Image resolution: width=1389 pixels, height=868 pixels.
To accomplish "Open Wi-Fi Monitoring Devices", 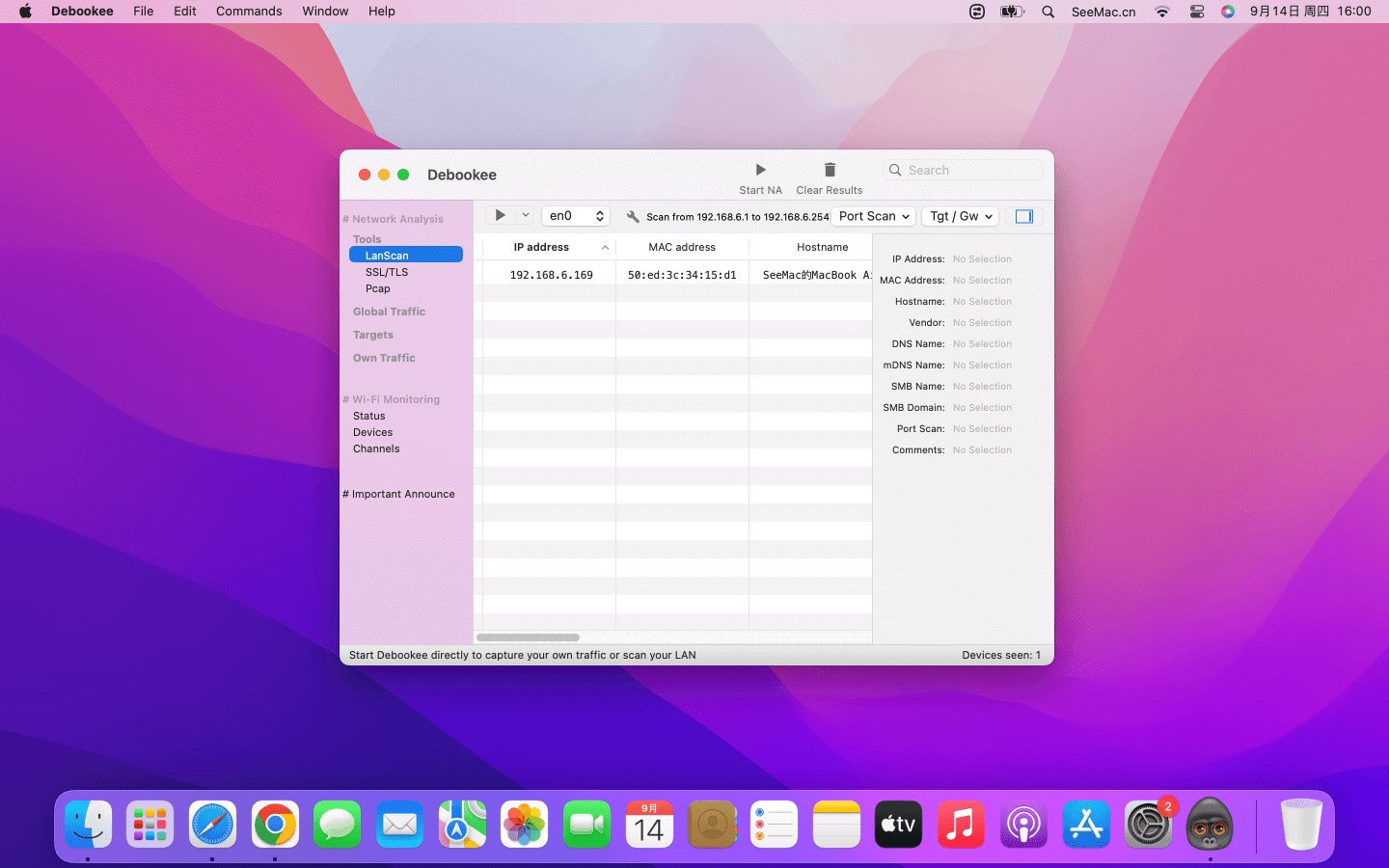I will point(373,432).
